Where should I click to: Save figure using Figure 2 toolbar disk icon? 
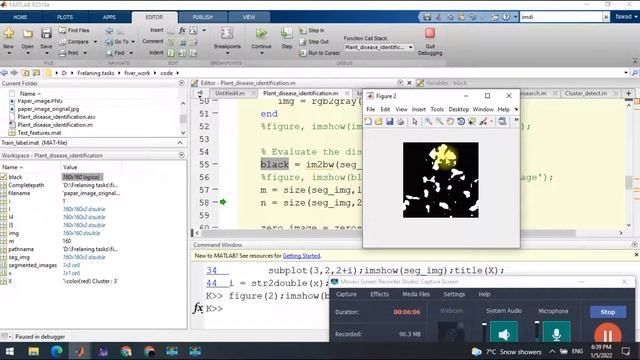pyautogui.click(x=389, y=122)
